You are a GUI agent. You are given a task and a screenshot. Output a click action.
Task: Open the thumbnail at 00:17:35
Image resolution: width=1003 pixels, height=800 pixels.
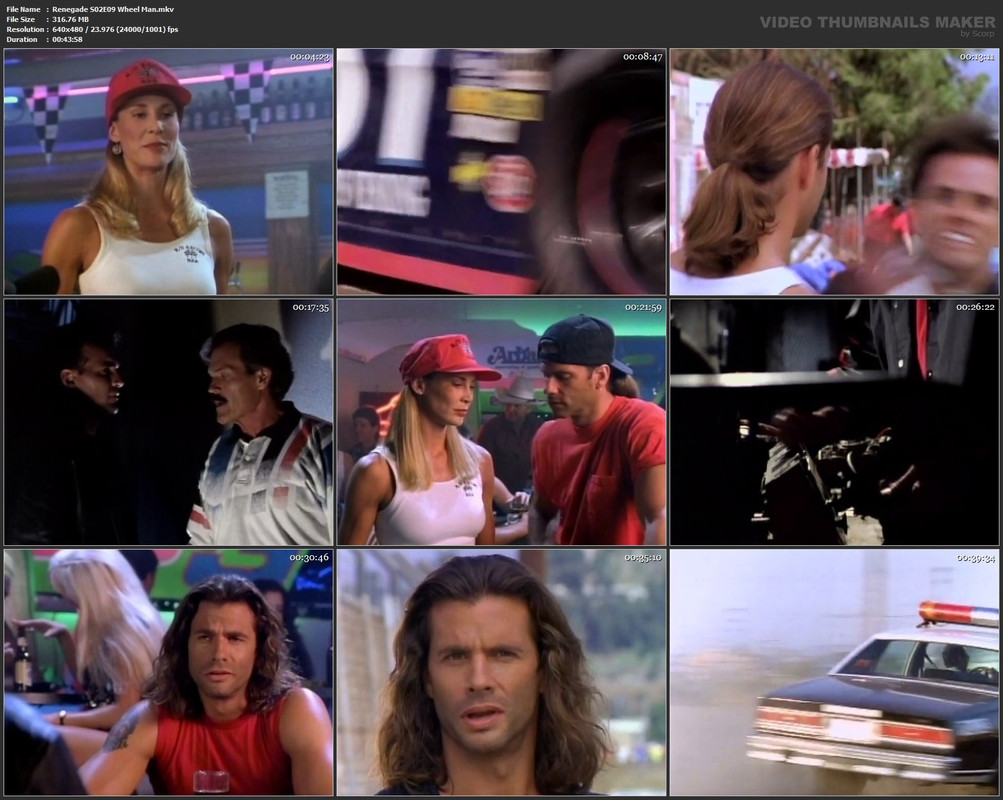point(169,422)
